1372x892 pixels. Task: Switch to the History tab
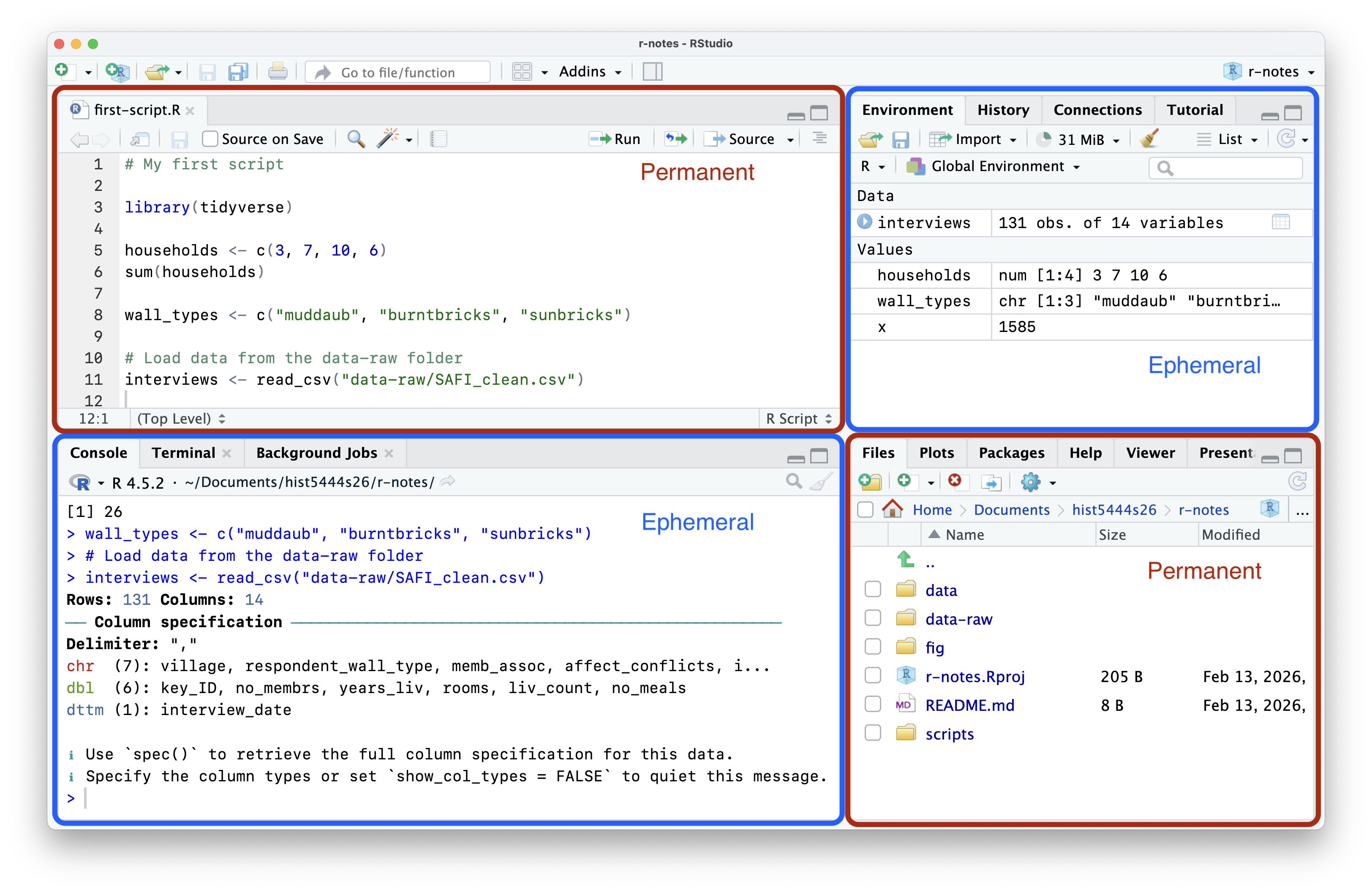pyautogui.click(x=1003, y=109)
